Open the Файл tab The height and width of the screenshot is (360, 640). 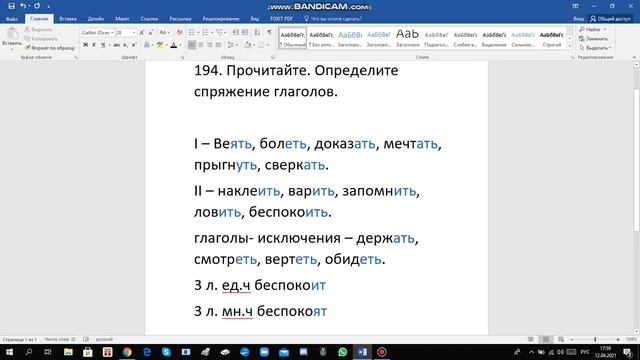pos(12,19)
